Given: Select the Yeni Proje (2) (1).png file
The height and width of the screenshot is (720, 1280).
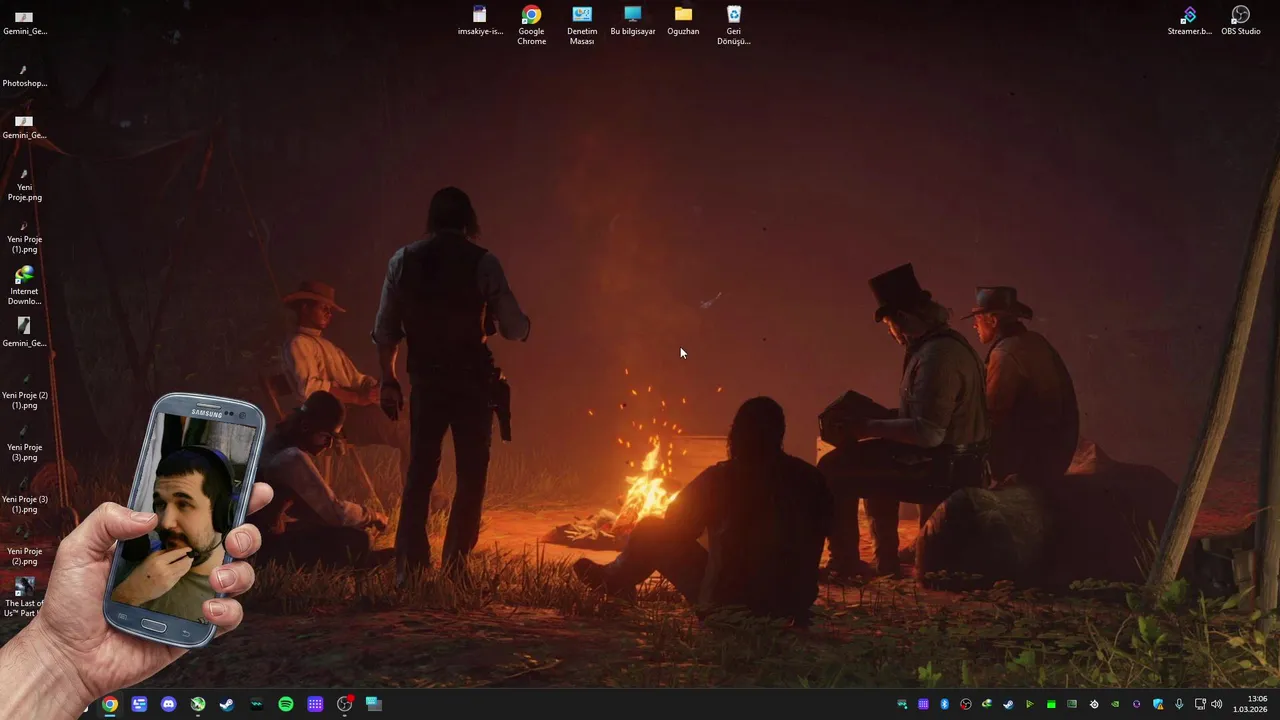Looking at the screenshot, I should [x=24, y=392].
